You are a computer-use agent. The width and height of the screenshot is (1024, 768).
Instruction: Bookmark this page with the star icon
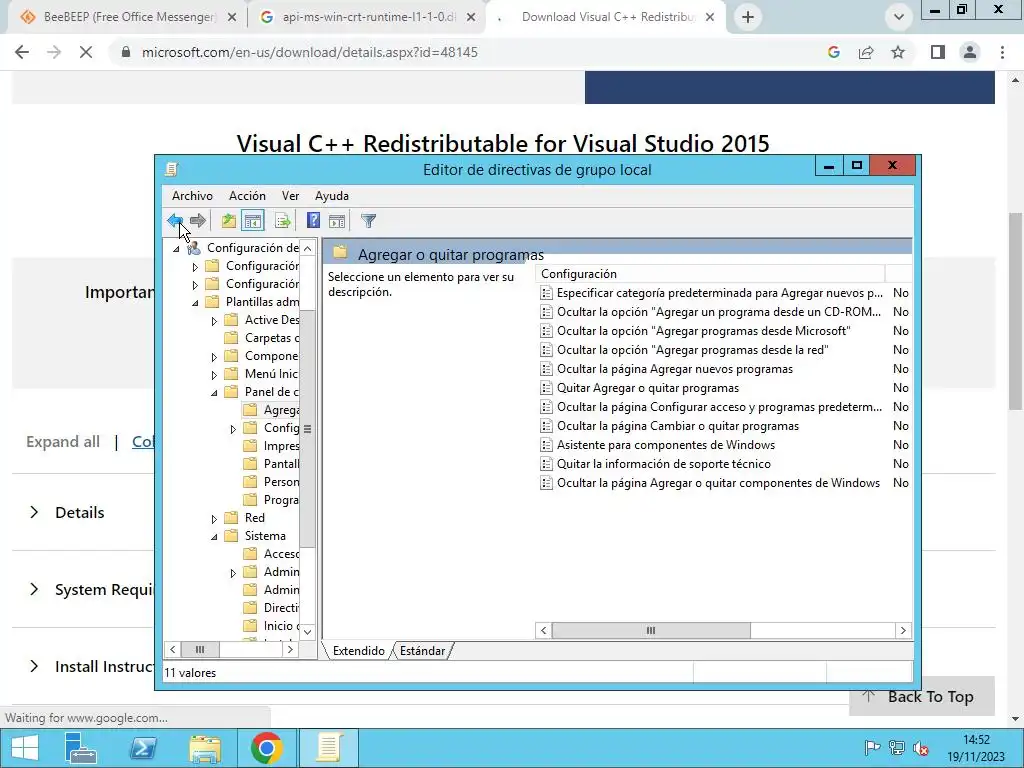[x=898, y=52]
